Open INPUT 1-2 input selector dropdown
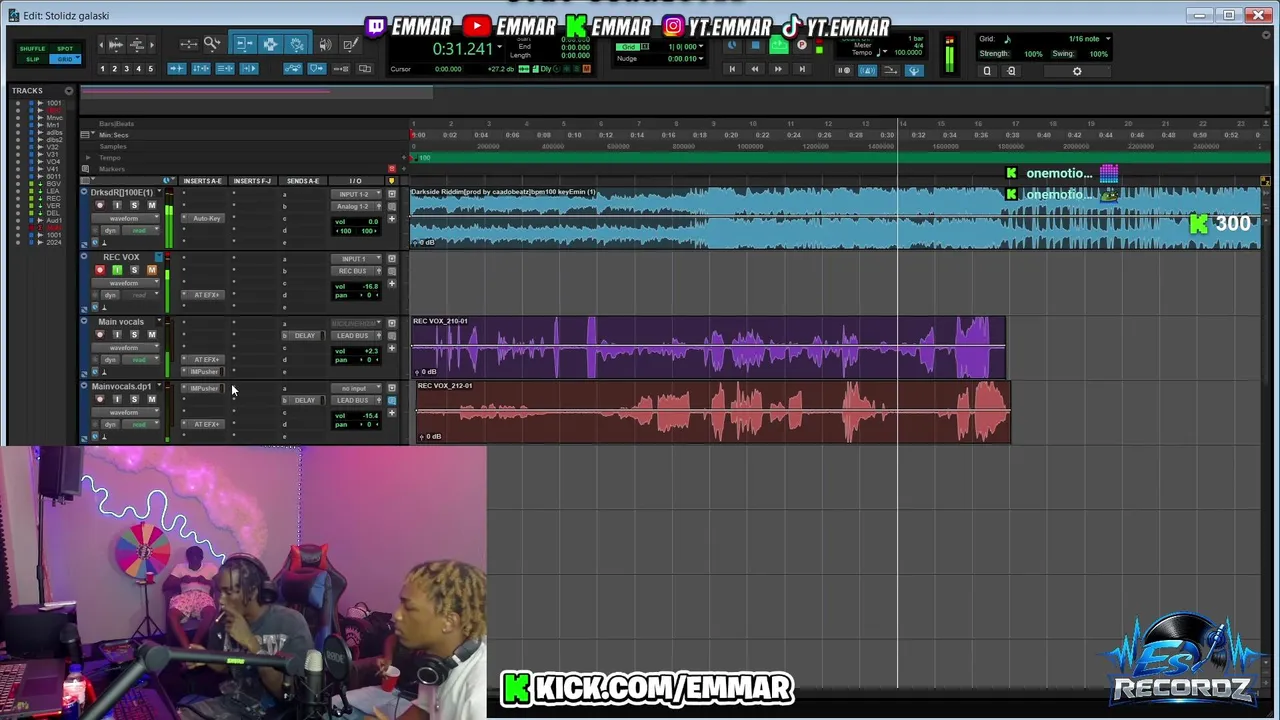 [355, 194]
